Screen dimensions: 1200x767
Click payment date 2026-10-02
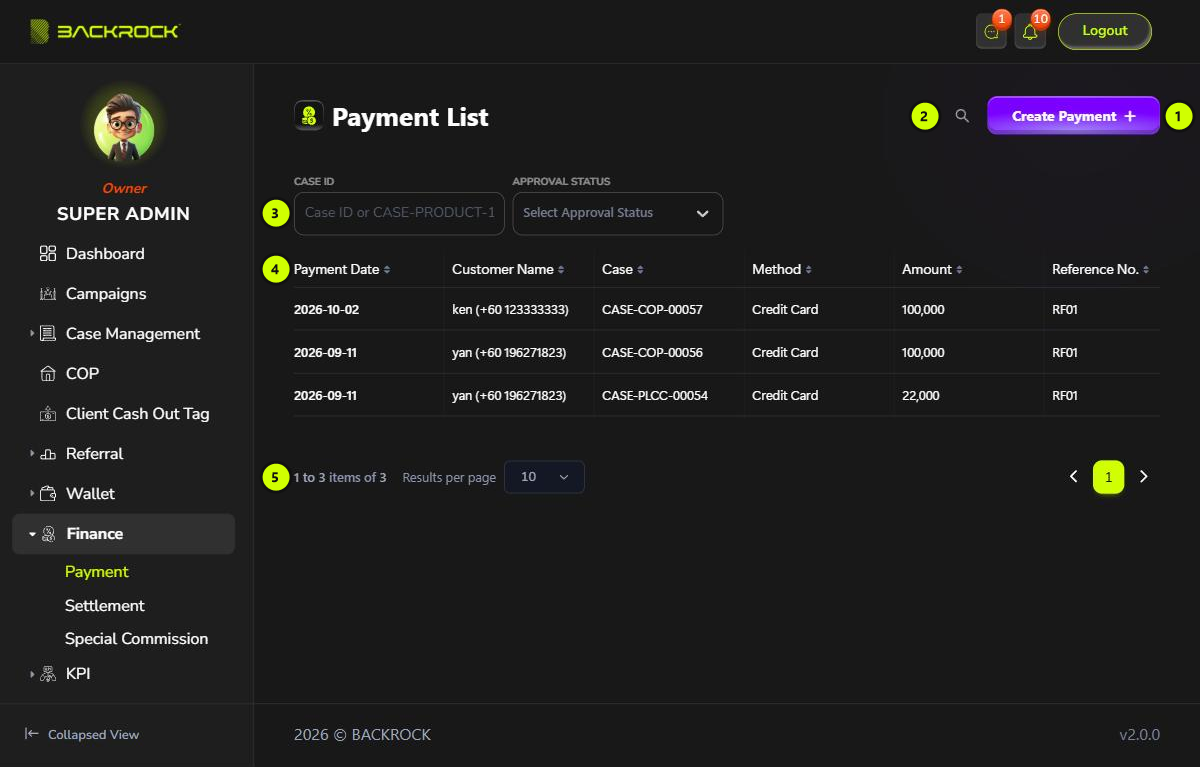326,310
